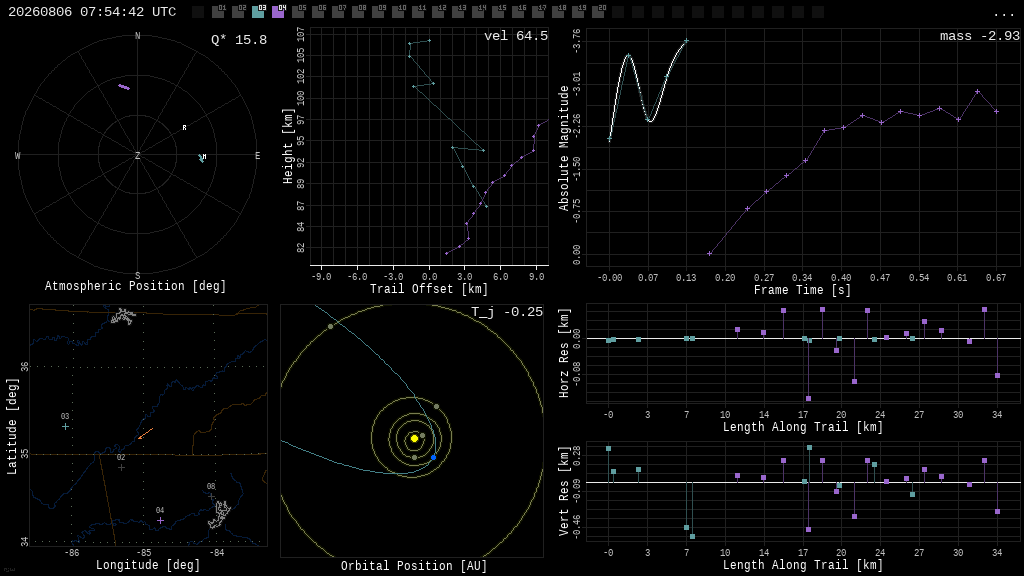Toggle station 07 square in top bar

[338, 12]
